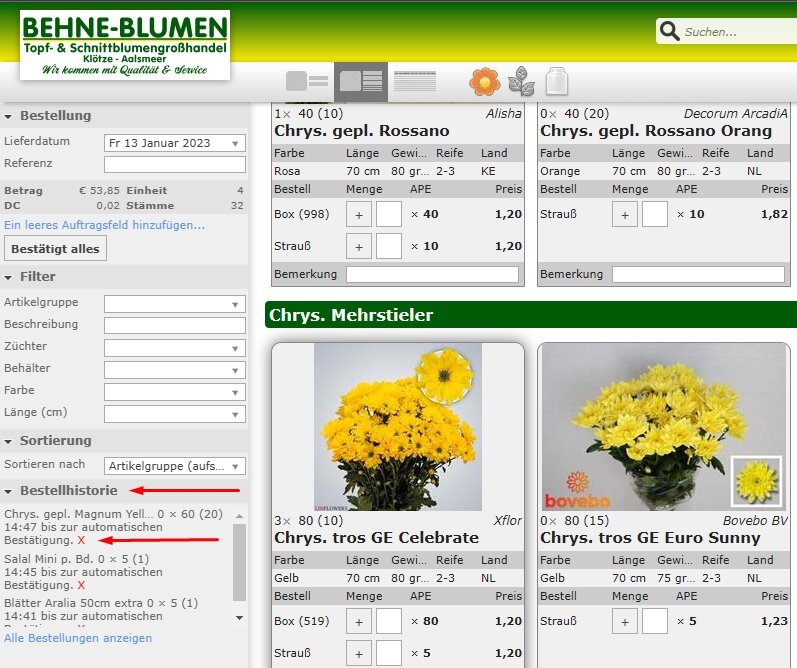Open the Lieferdatum dropdown
797x668 pixels.
174,143
